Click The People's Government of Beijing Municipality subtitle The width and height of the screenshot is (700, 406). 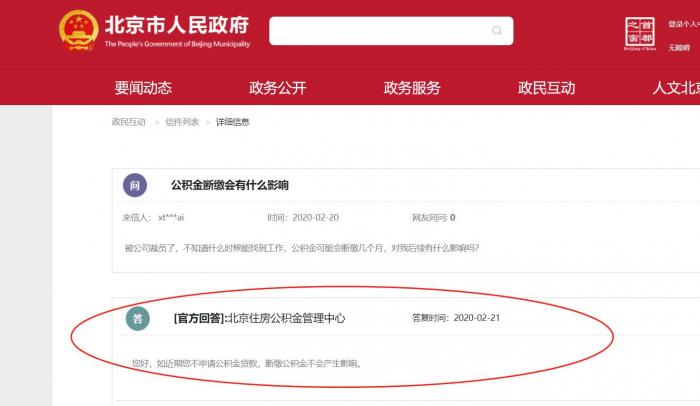pos(177,44)
